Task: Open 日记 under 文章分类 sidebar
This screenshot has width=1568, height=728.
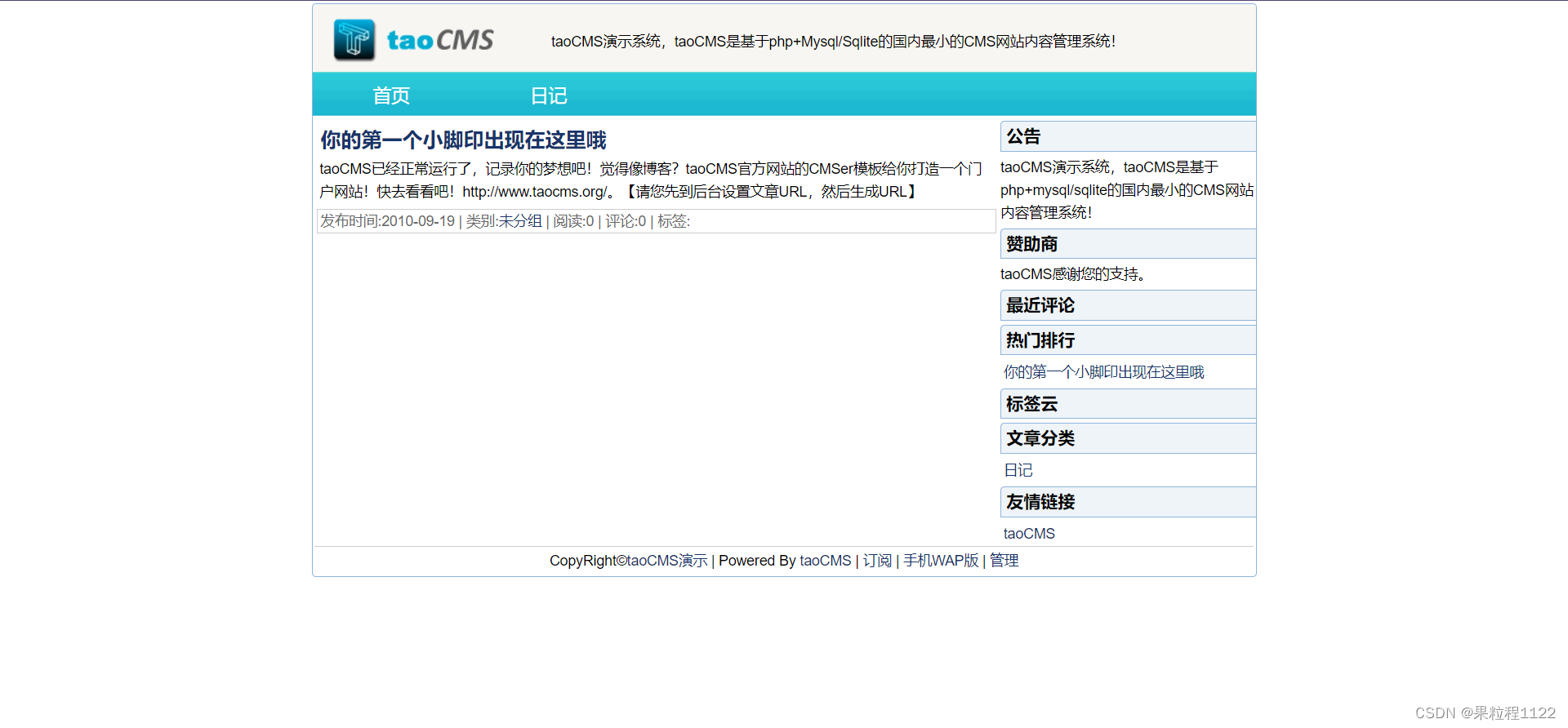Action: tap(1018, 470)
